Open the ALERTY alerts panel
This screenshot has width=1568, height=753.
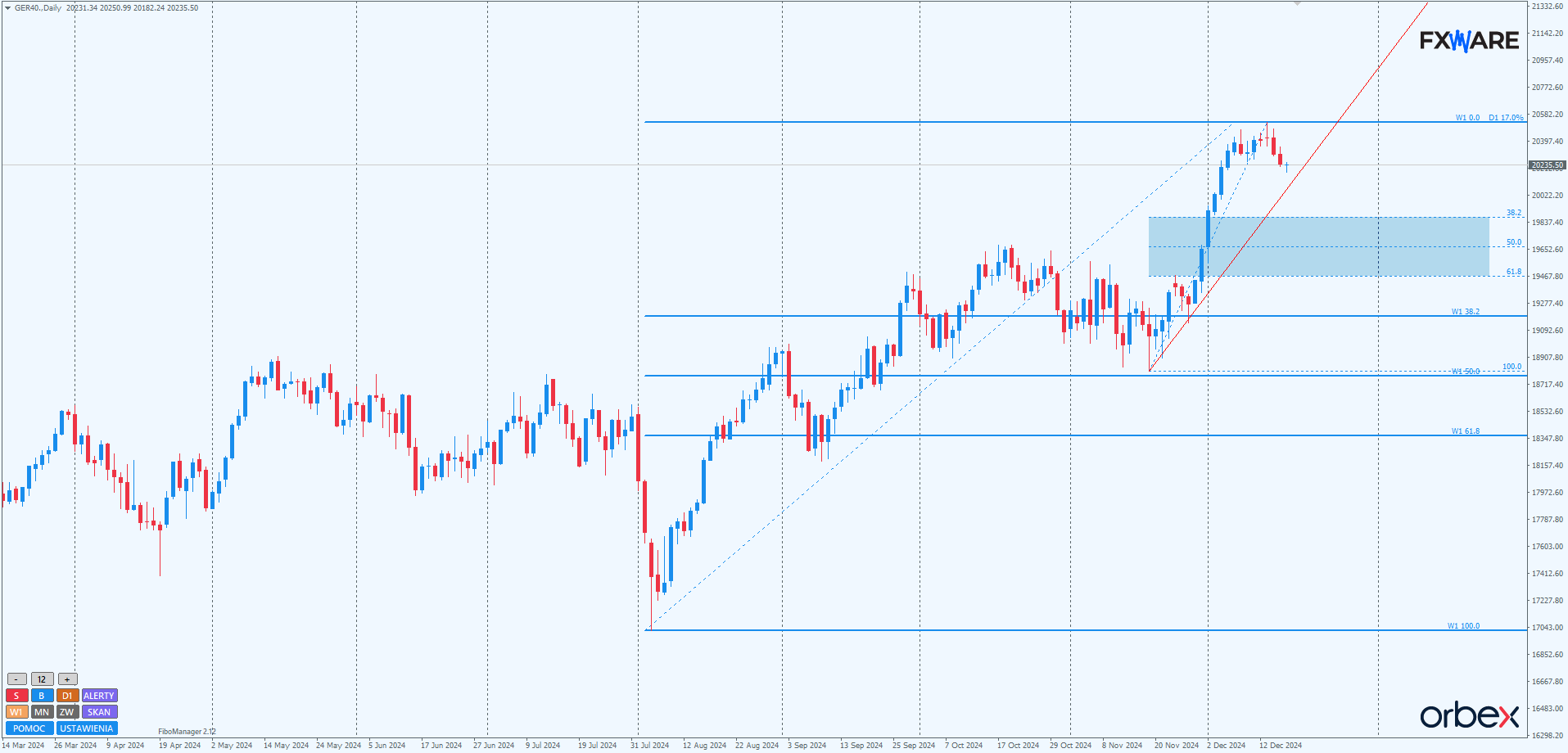pyautogui.click(x=99, y=696)
